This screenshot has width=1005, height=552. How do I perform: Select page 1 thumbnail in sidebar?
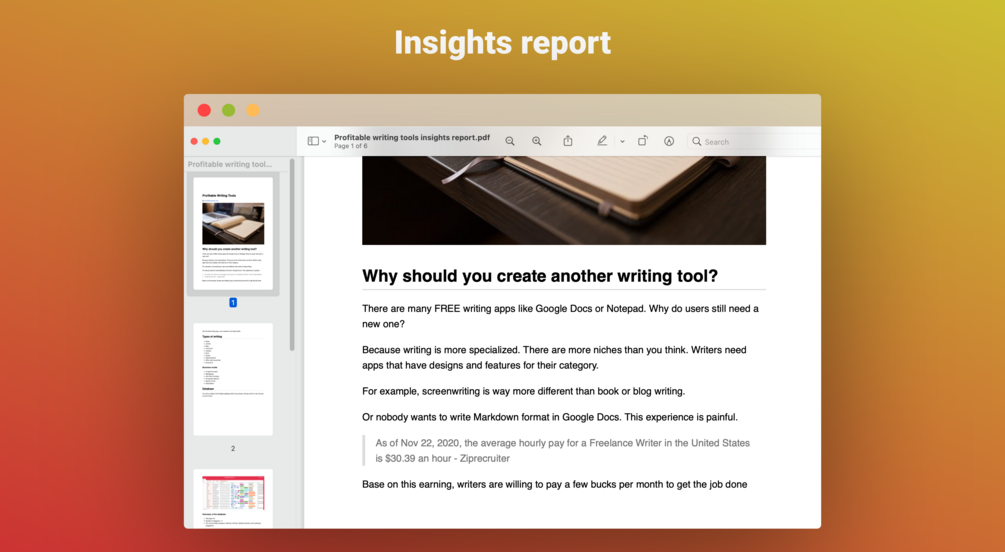233,233
